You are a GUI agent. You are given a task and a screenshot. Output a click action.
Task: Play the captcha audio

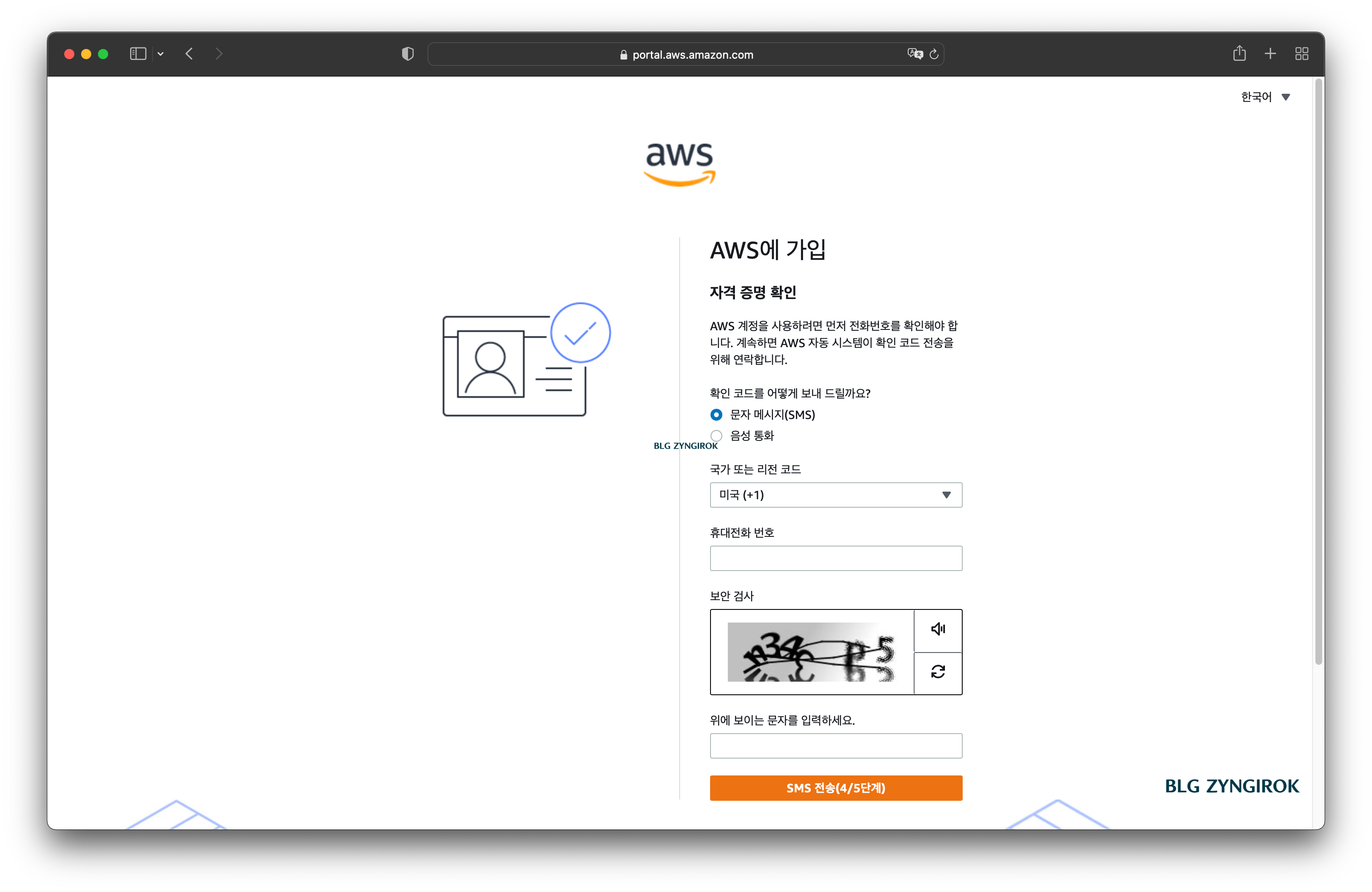click(938, 630)
